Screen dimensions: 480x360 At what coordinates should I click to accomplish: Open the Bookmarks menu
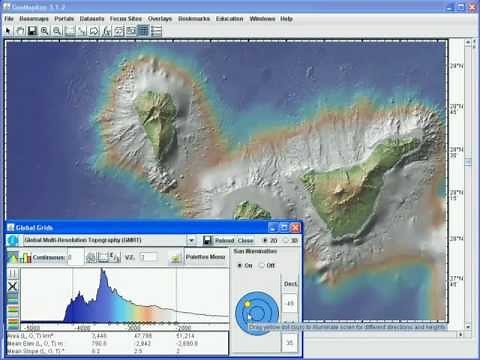coord(194,19)
